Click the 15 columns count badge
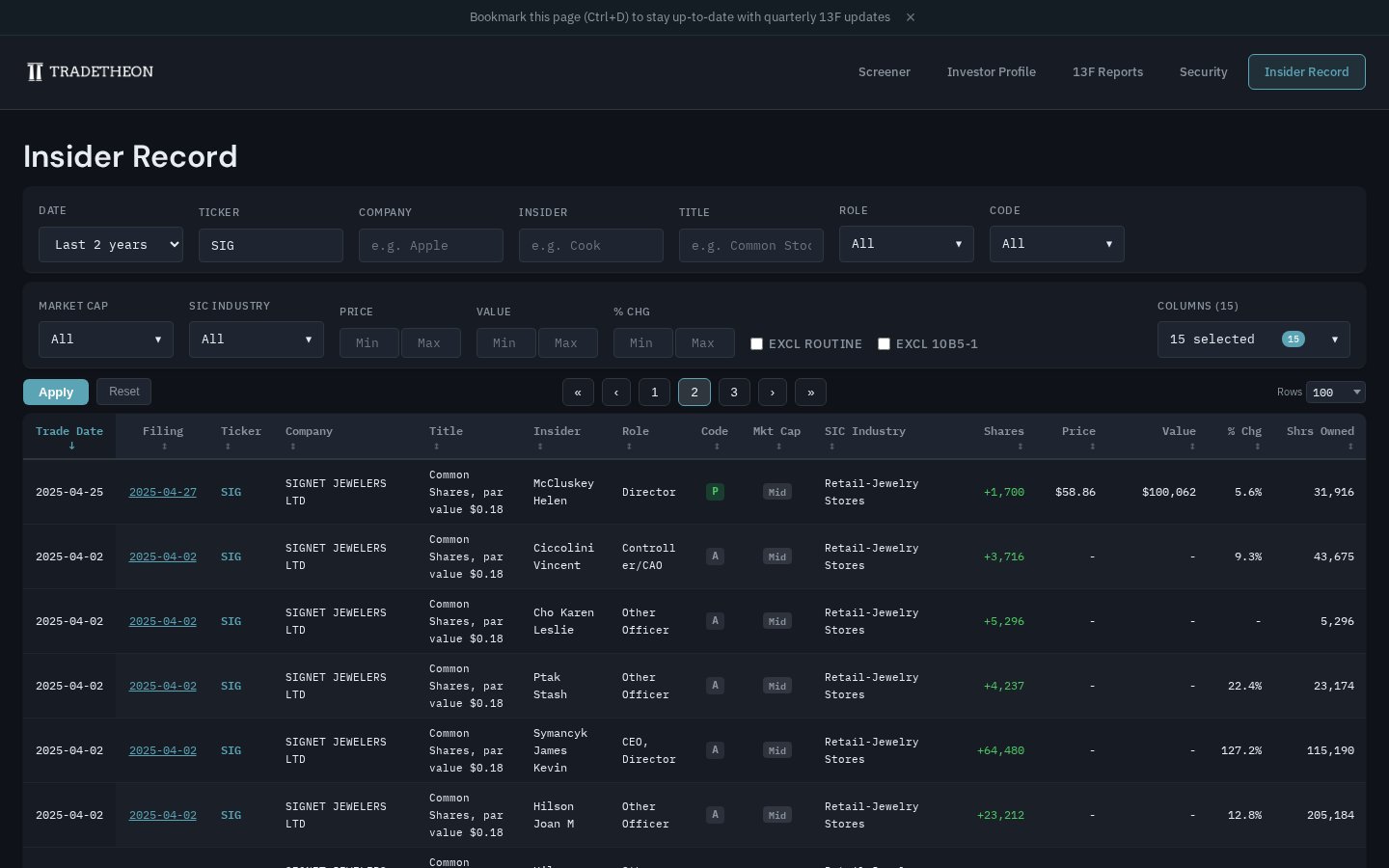The image size is (1389, 868). pos(1294,339)
